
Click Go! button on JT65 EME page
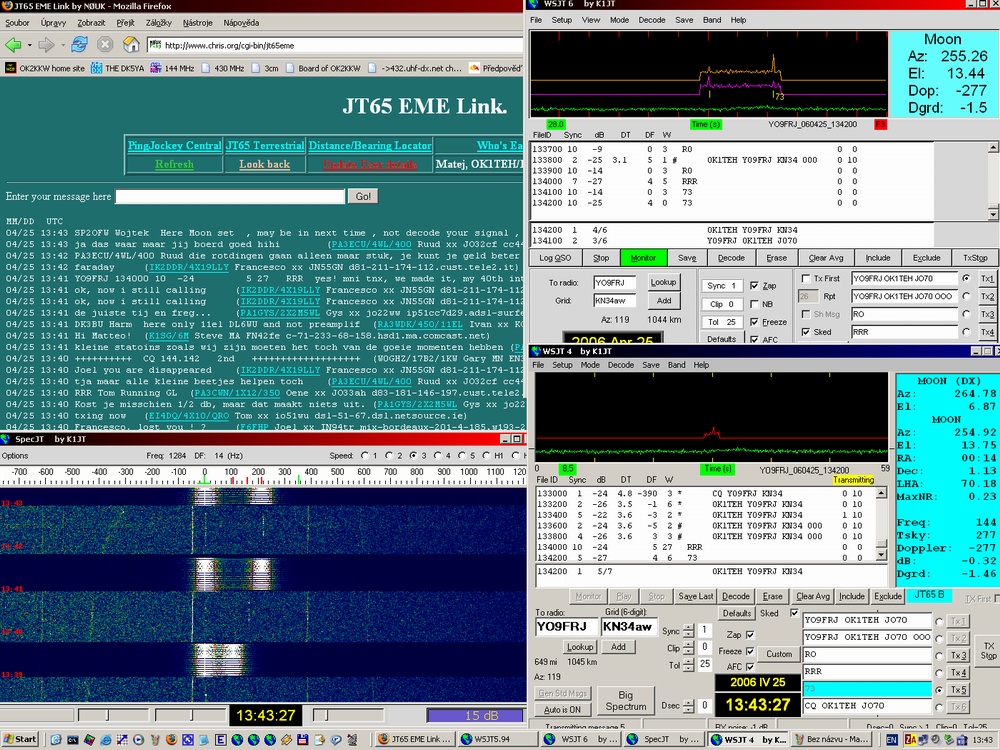(x=363, y=196)
